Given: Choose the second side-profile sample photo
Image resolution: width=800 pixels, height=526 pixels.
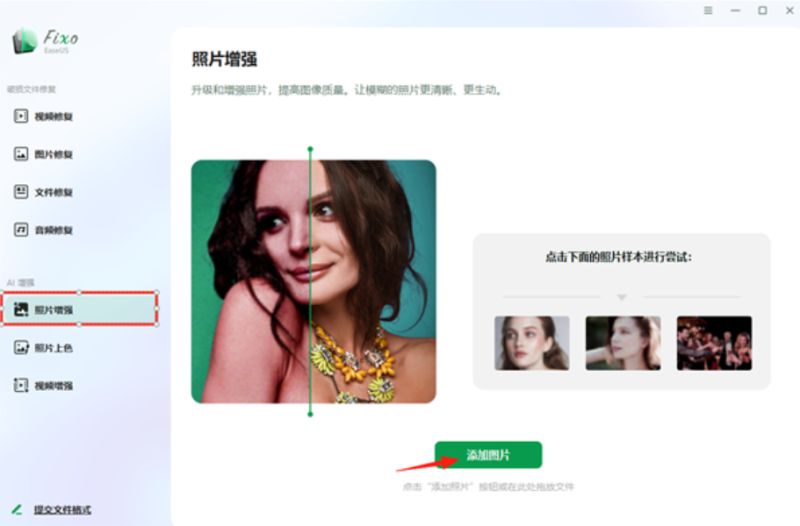Looking at the screenshot, I should coord(623,343).
